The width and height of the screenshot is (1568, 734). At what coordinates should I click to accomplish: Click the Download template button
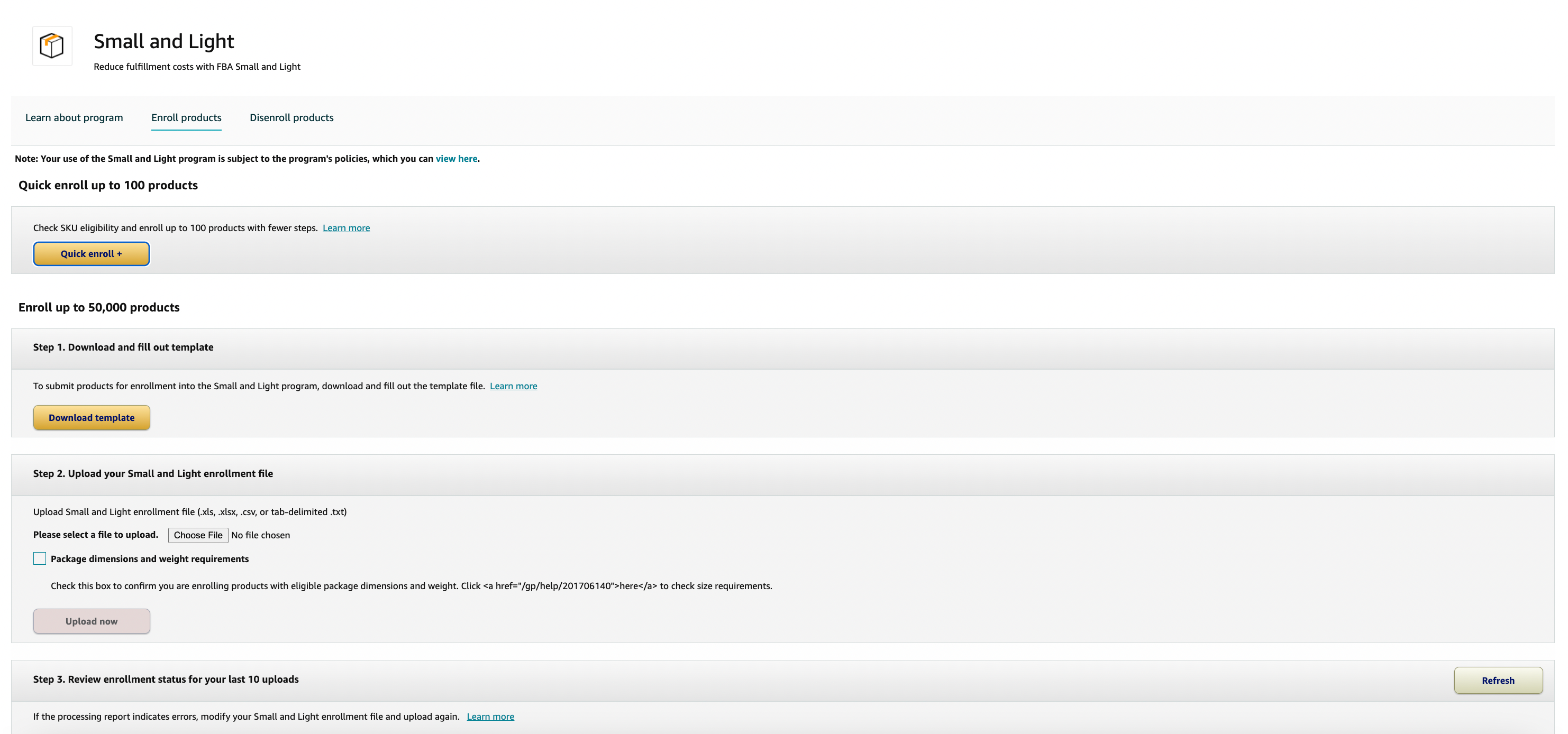pos(92,418)
